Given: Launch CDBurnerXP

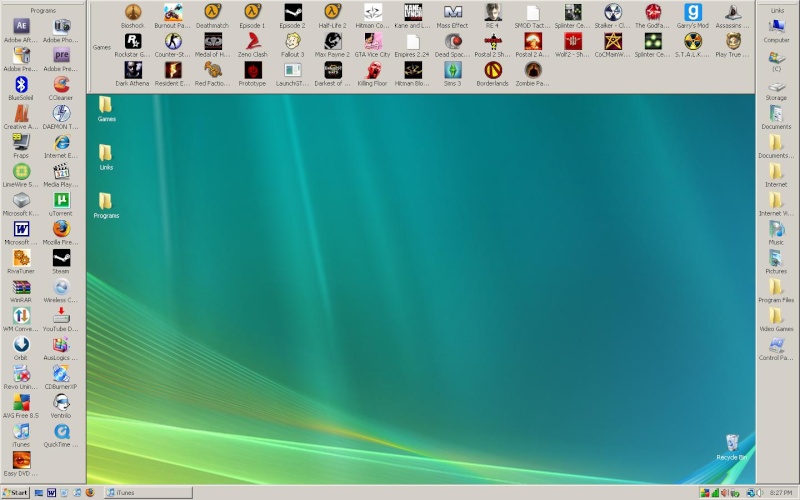Looking at the screenshot, I should pos(61,378).
